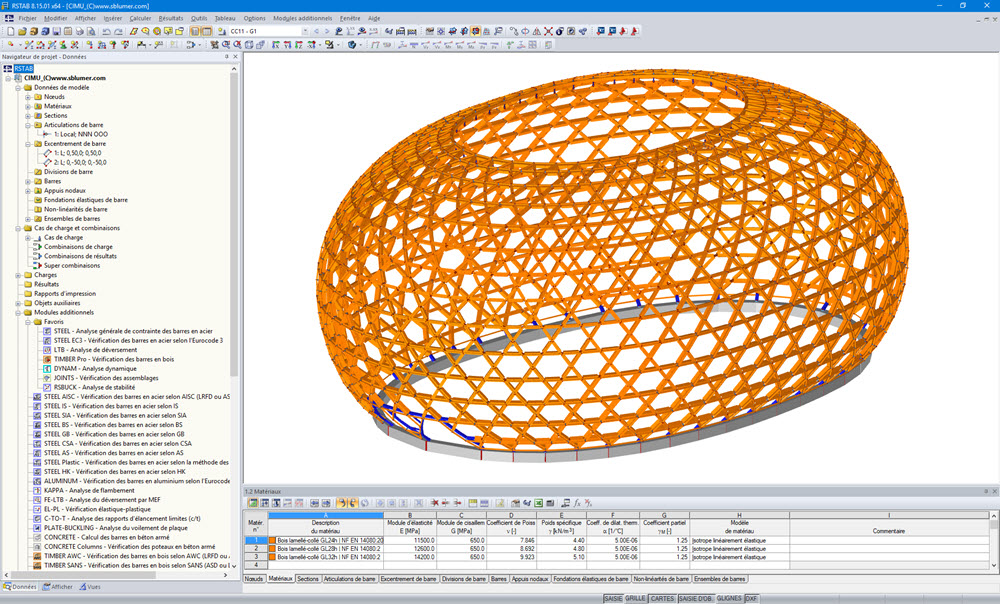The height and width of the screenshot is (604, 1000).
Task: Select STEEL EC3 module entry
Action: tap(138, 341)
